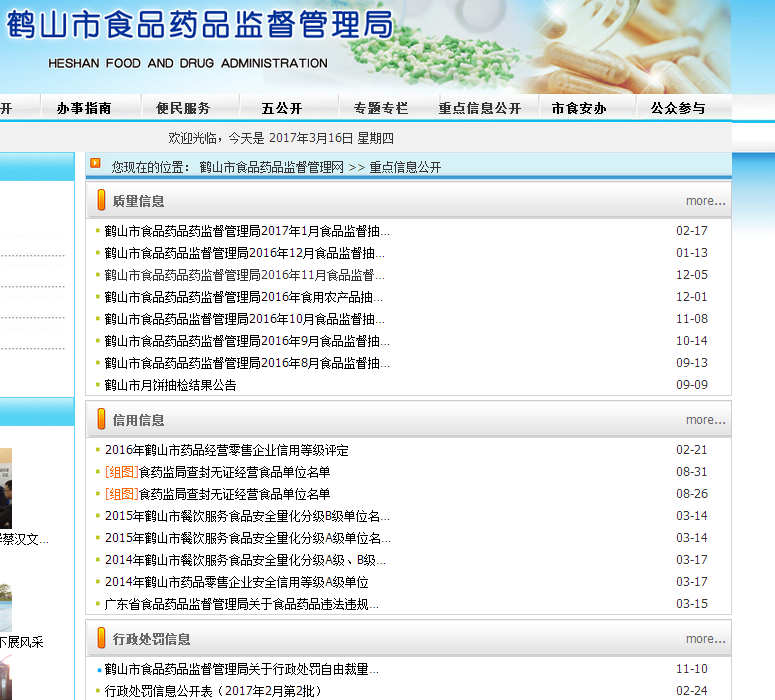Open the 办事指南 navigation menu
775x700 pixels.
pos(84,109)
